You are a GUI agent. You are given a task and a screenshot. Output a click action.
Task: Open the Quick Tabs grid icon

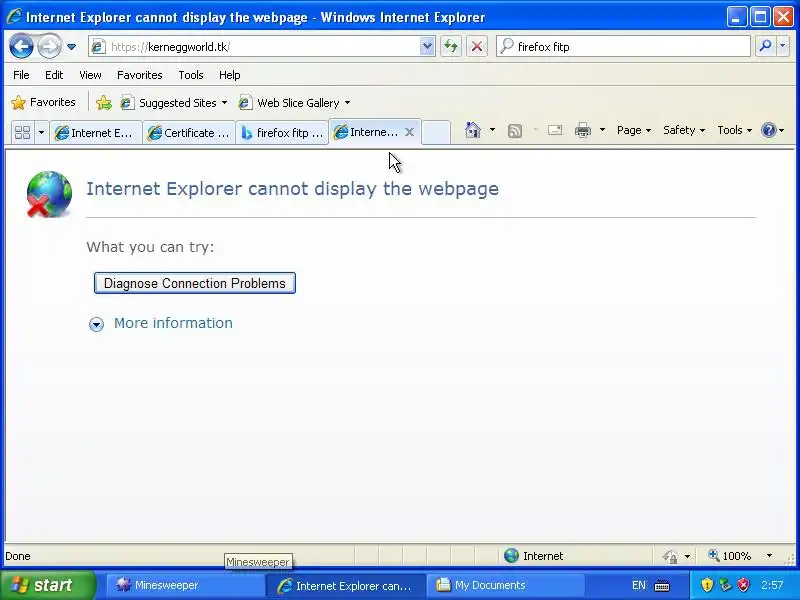click(22, 133)
